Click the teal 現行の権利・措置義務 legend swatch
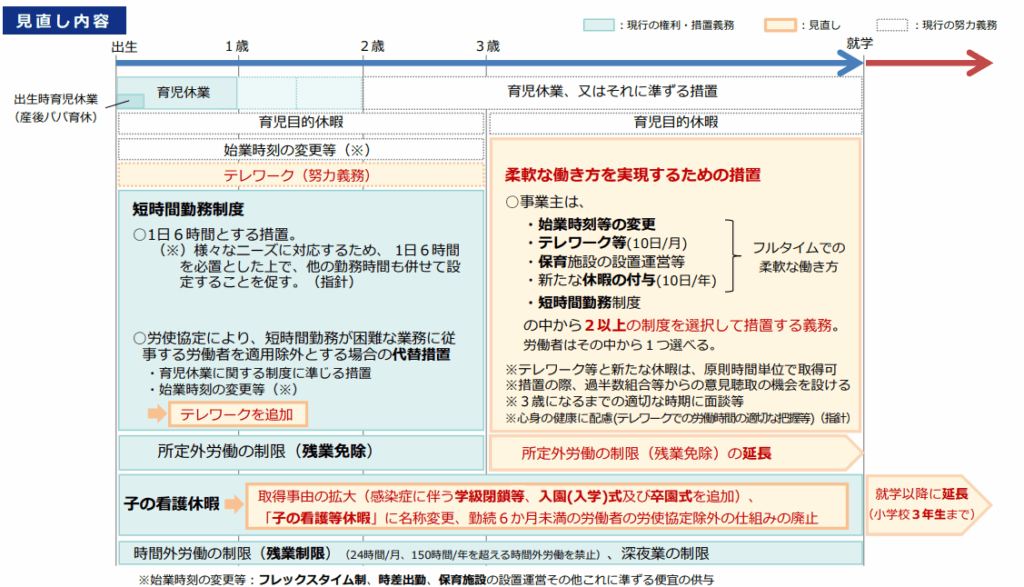 598,25
